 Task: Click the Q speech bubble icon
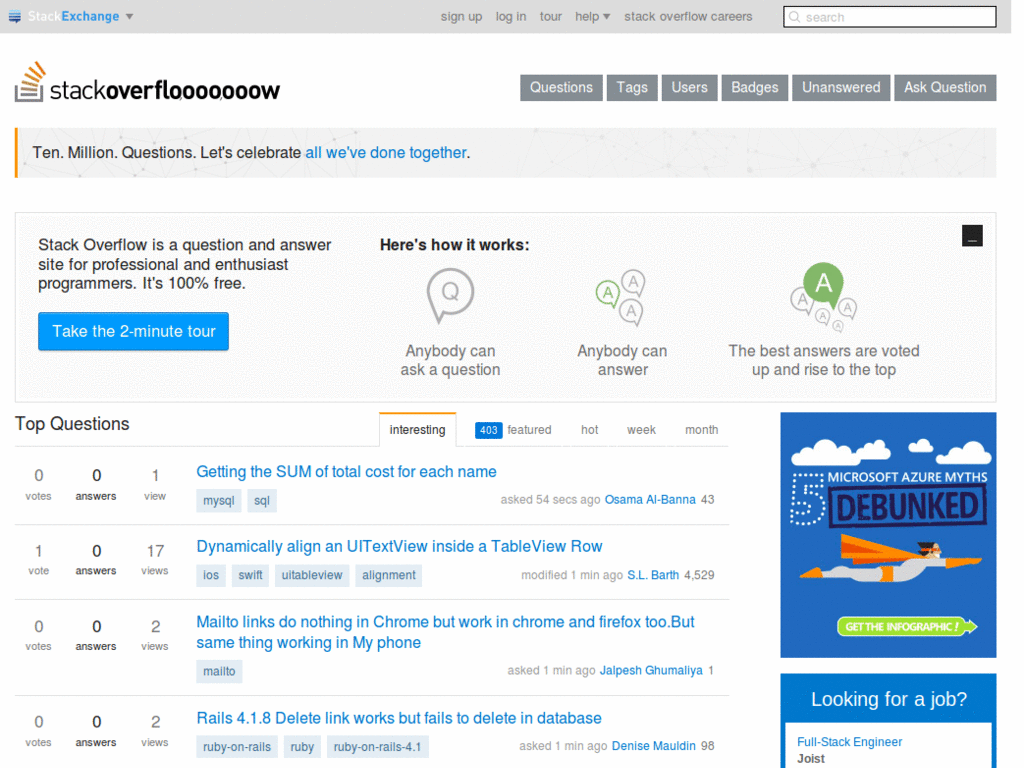(450, 295)
